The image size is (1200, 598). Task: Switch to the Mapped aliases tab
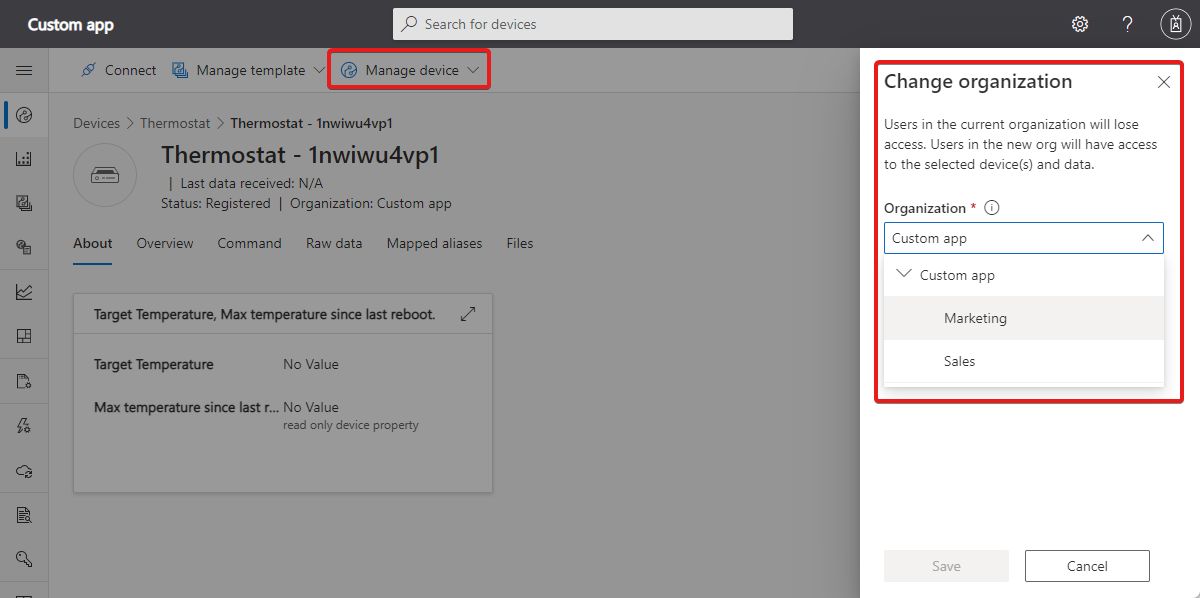[x=434, y=243]
